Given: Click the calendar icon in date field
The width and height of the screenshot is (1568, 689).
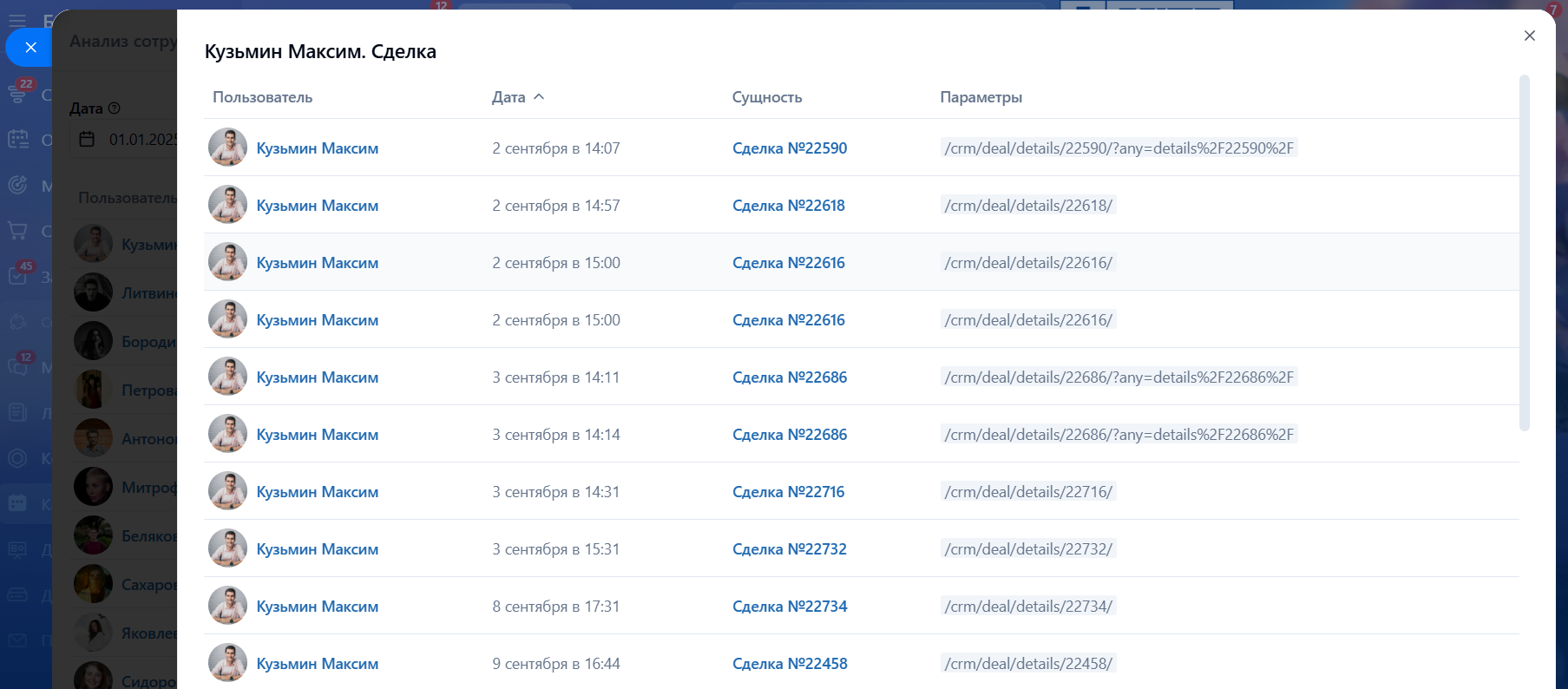Looking at the screenshot, I should (x=87, y=139).
